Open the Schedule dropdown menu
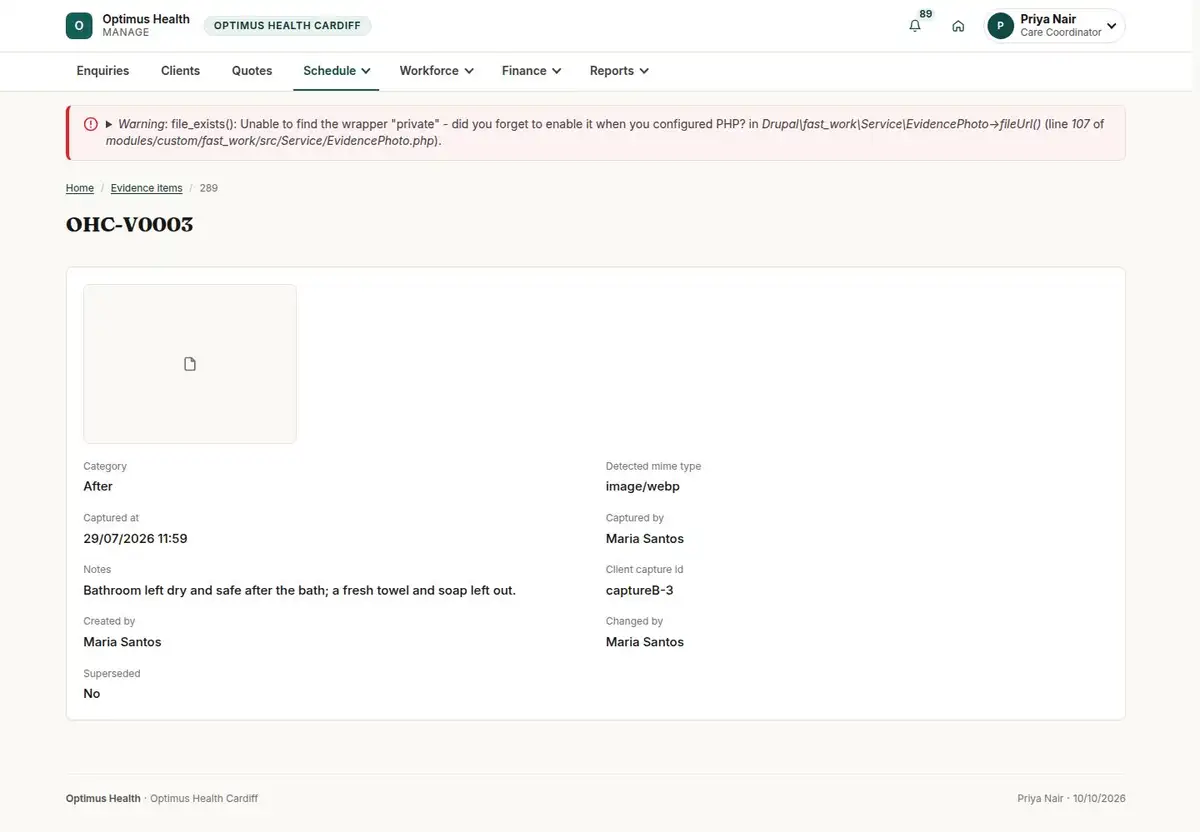 pyautogui.click(x=337, y=71)
